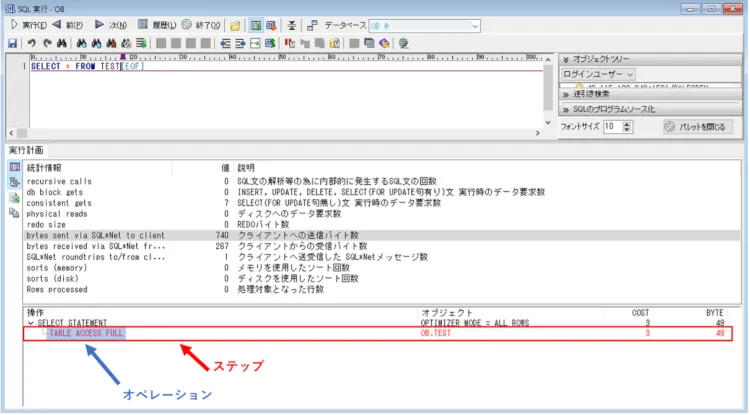Select the physical reads row

382,214
